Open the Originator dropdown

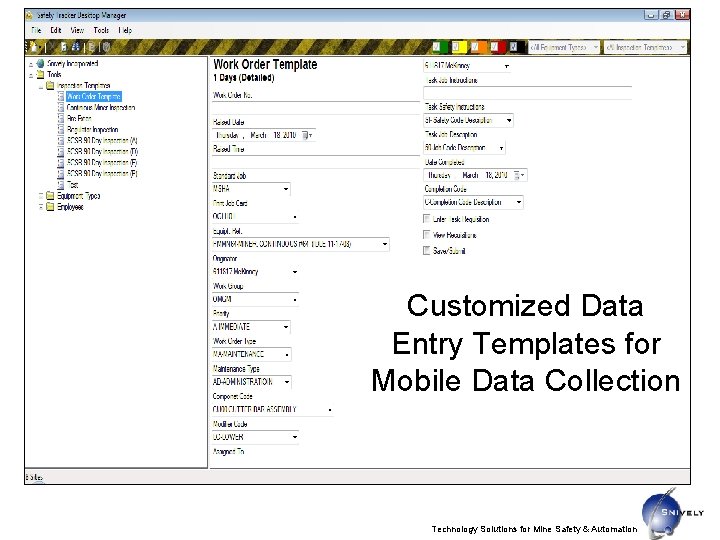[295, 272]
